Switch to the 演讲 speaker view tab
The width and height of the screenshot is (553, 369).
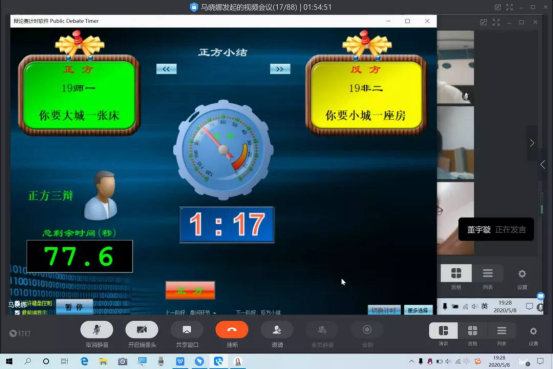(443, 331)
